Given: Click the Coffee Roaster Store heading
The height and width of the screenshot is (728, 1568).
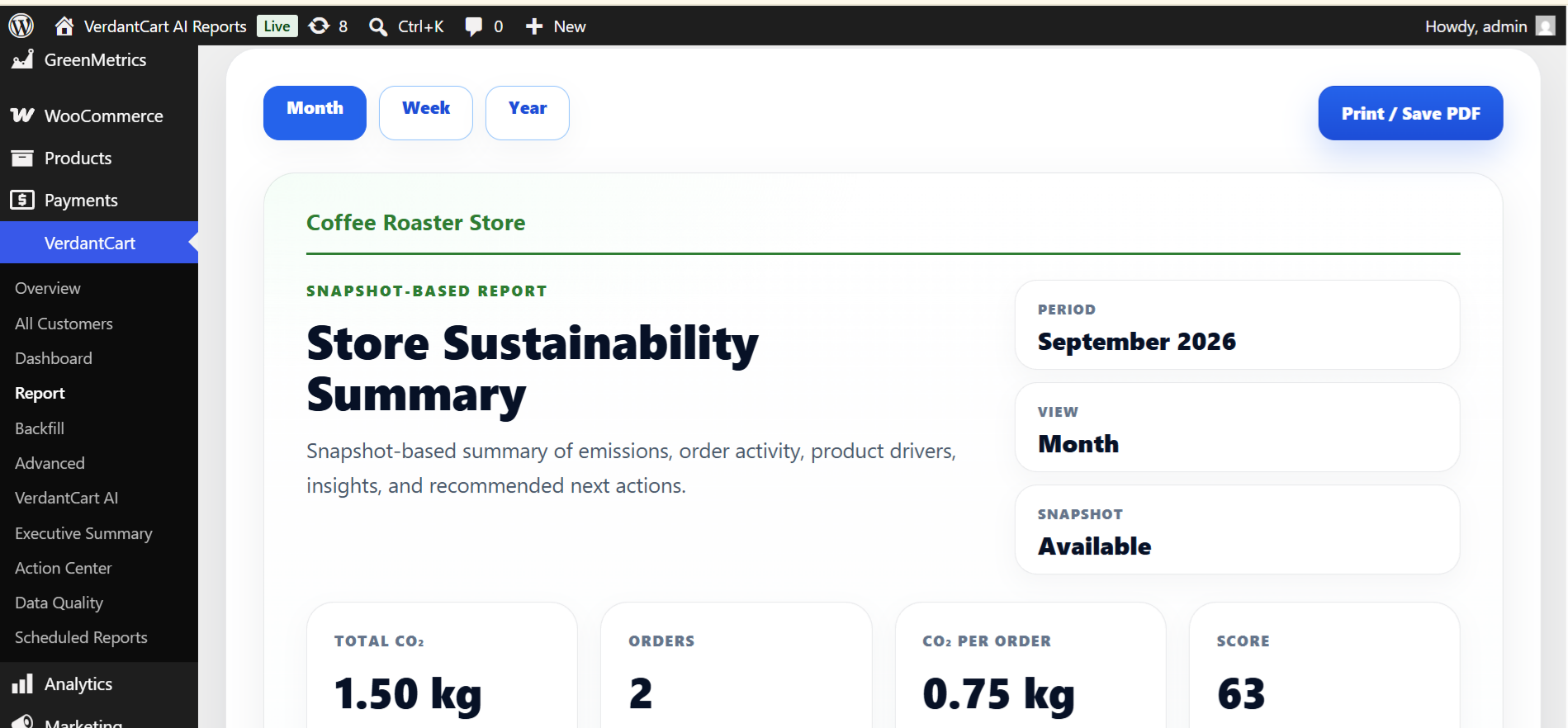Looking at the screenshot, I should coord(415,223).
